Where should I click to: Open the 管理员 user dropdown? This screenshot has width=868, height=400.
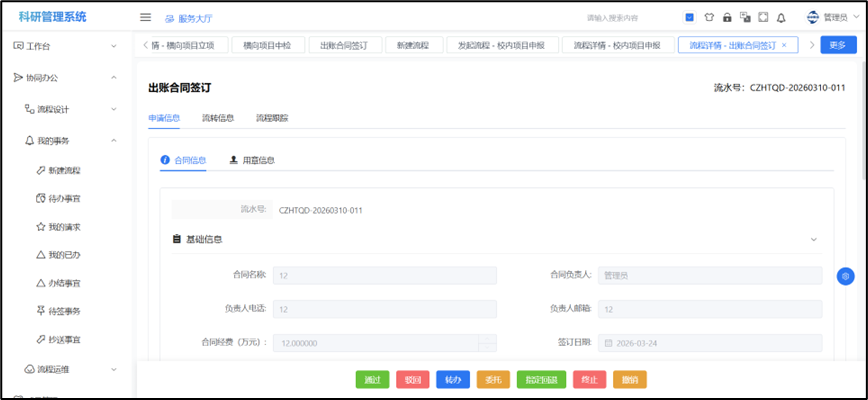pyautogui.click(x=828, y=17)
